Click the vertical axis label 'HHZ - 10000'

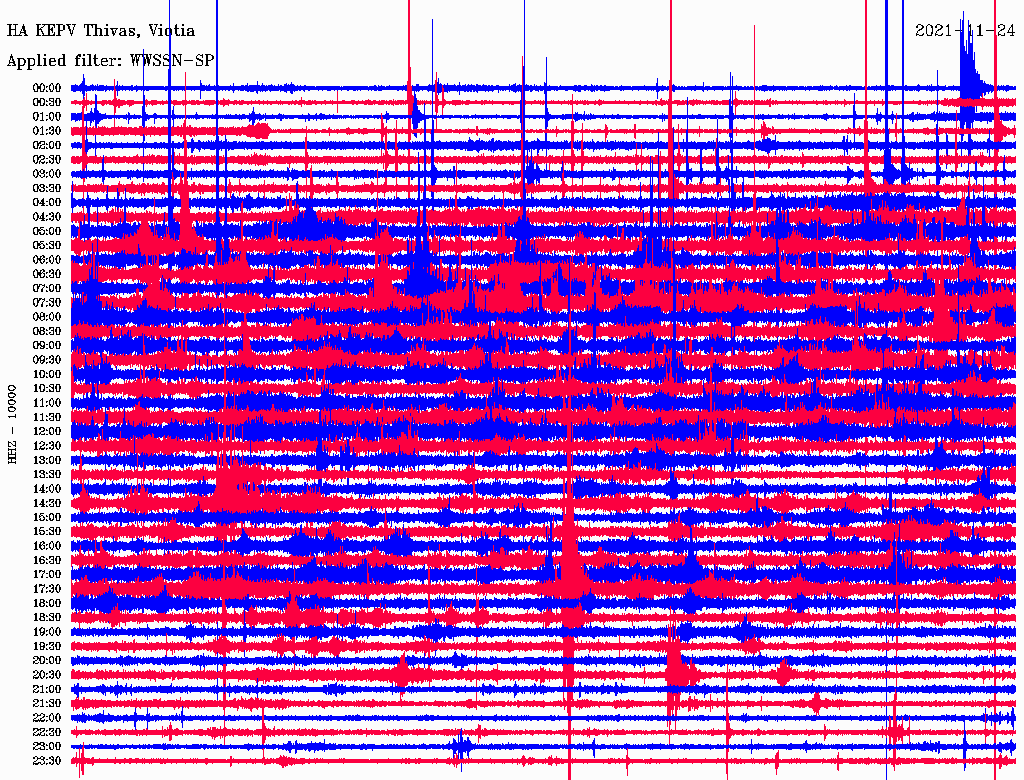pos(12,424)
